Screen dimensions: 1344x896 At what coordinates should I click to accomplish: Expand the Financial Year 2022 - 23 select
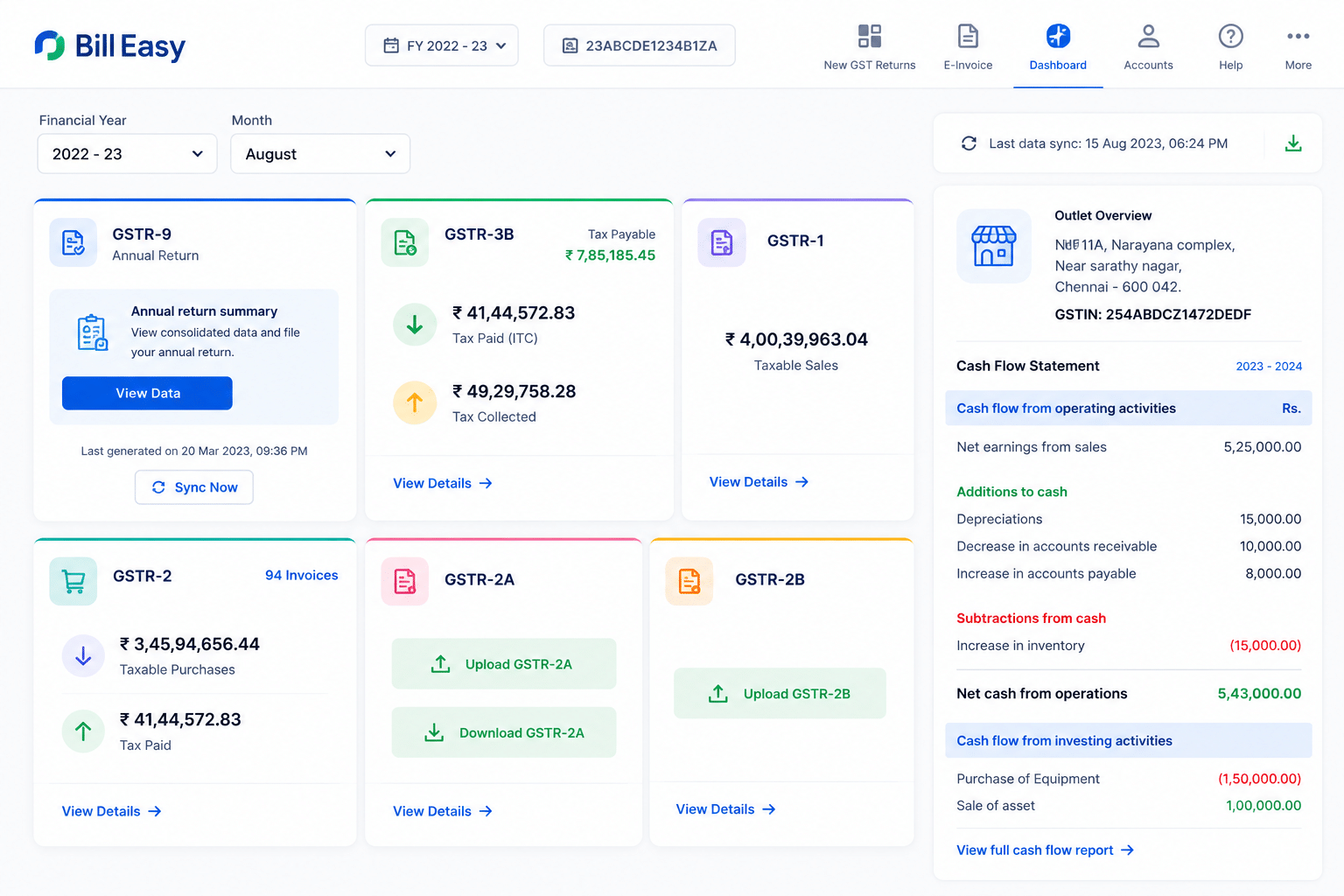pyautogui.click(x=128, y=154)
